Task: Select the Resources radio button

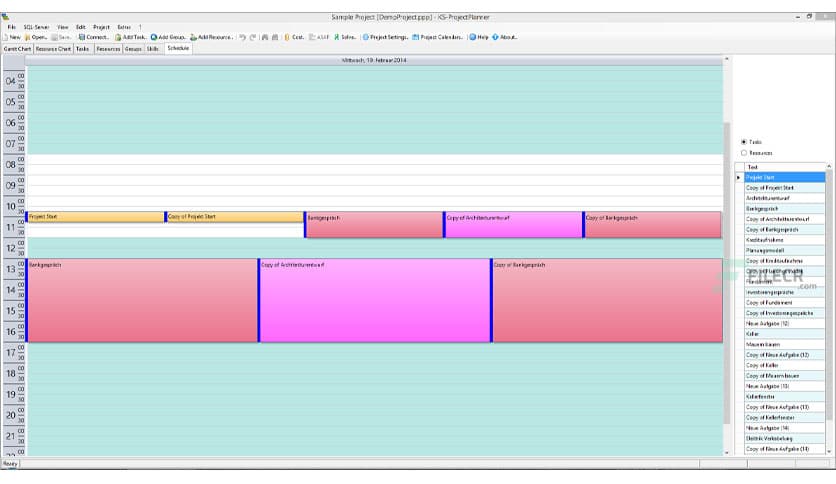Action: click(x=744, y=153)
